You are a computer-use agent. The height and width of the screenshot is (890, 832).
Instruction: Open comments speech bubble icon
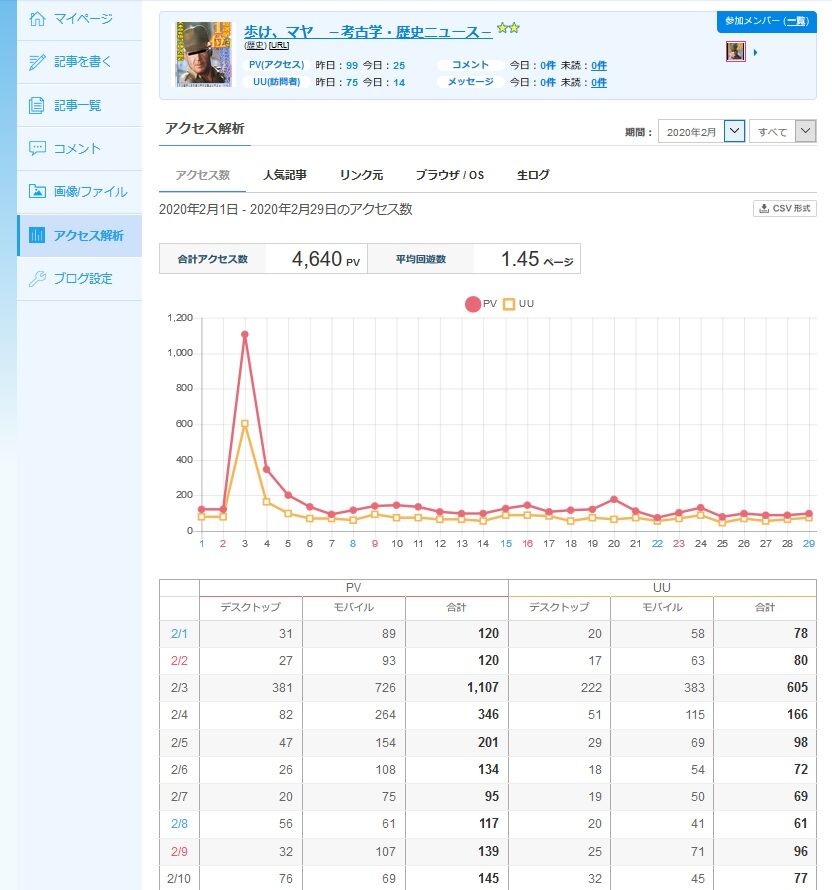click(x=37, y=149)
